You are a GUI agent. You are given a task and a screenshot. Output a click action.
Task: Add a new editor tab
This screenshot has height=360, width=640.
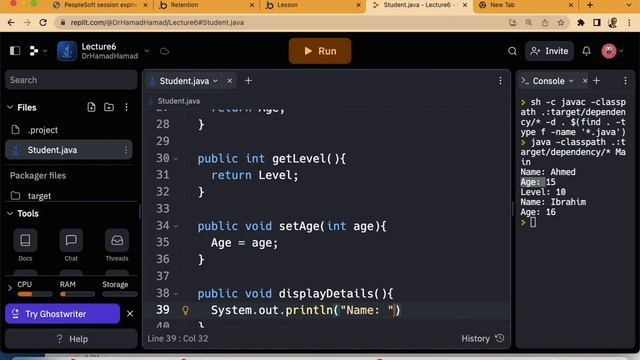coord(248,81)
